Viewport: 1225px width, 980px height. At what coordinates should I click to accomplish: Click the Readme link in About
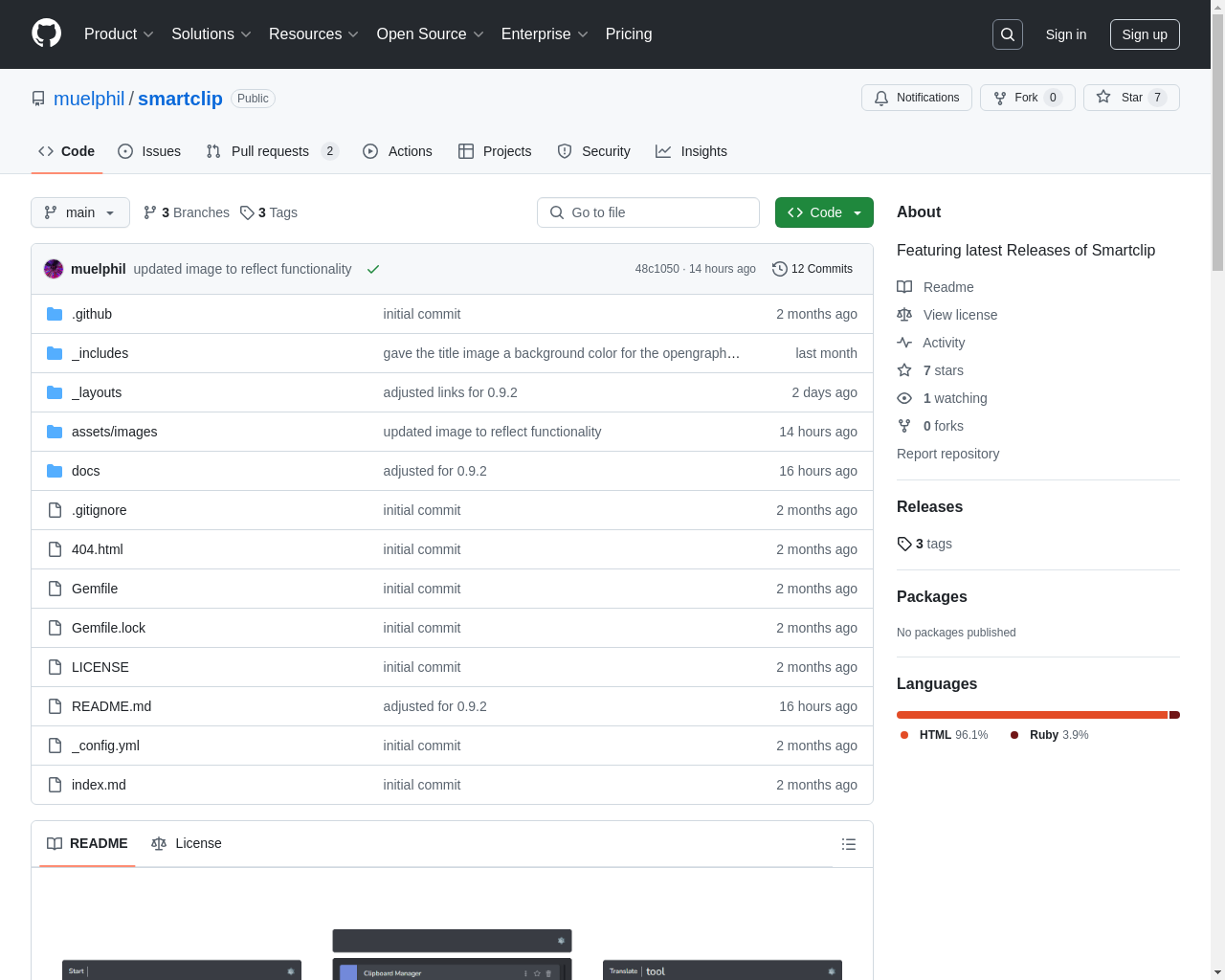(935, 287)
